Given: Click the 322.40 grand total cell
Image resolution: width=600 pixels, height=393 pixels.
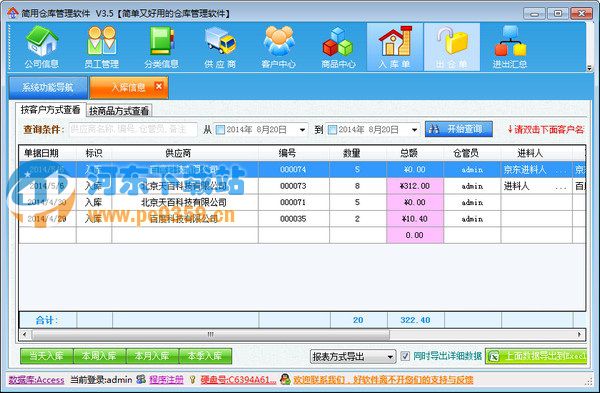Looking at the screenshot, I should [x=416, y=320].
